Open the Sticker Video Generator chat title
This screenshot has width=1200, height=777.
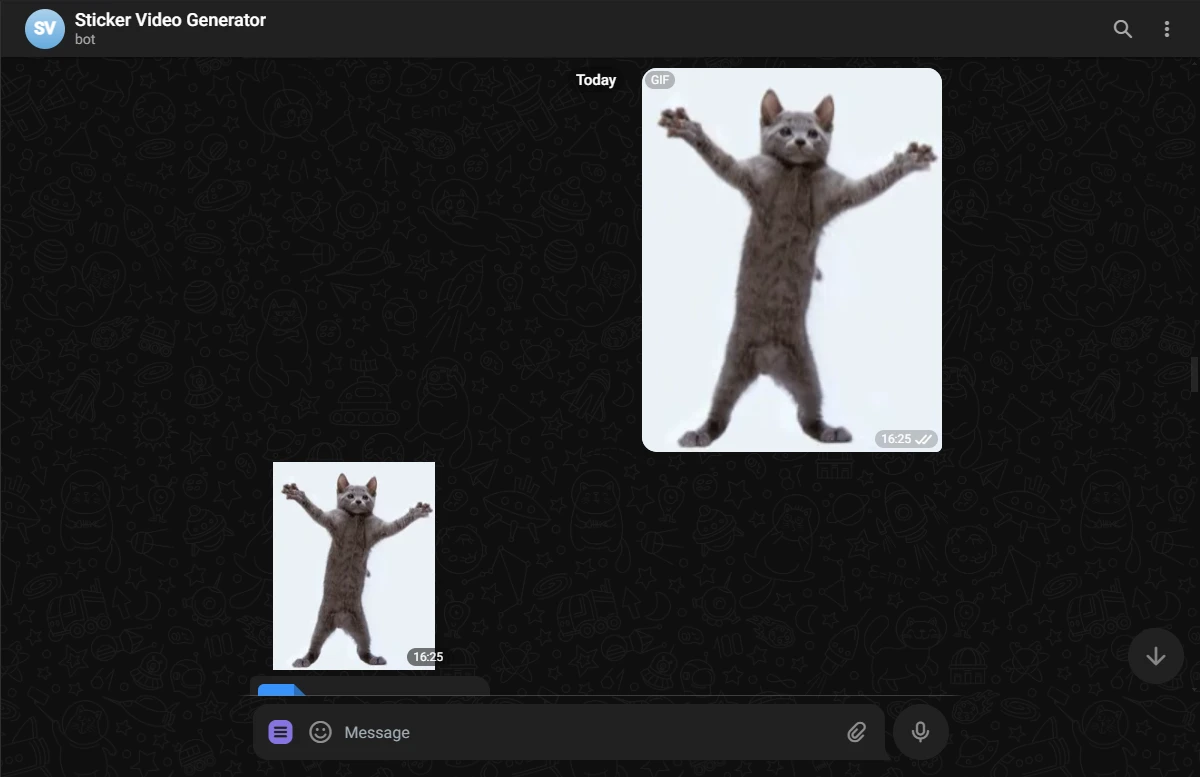pyautogui.click(x=170, y=19)
